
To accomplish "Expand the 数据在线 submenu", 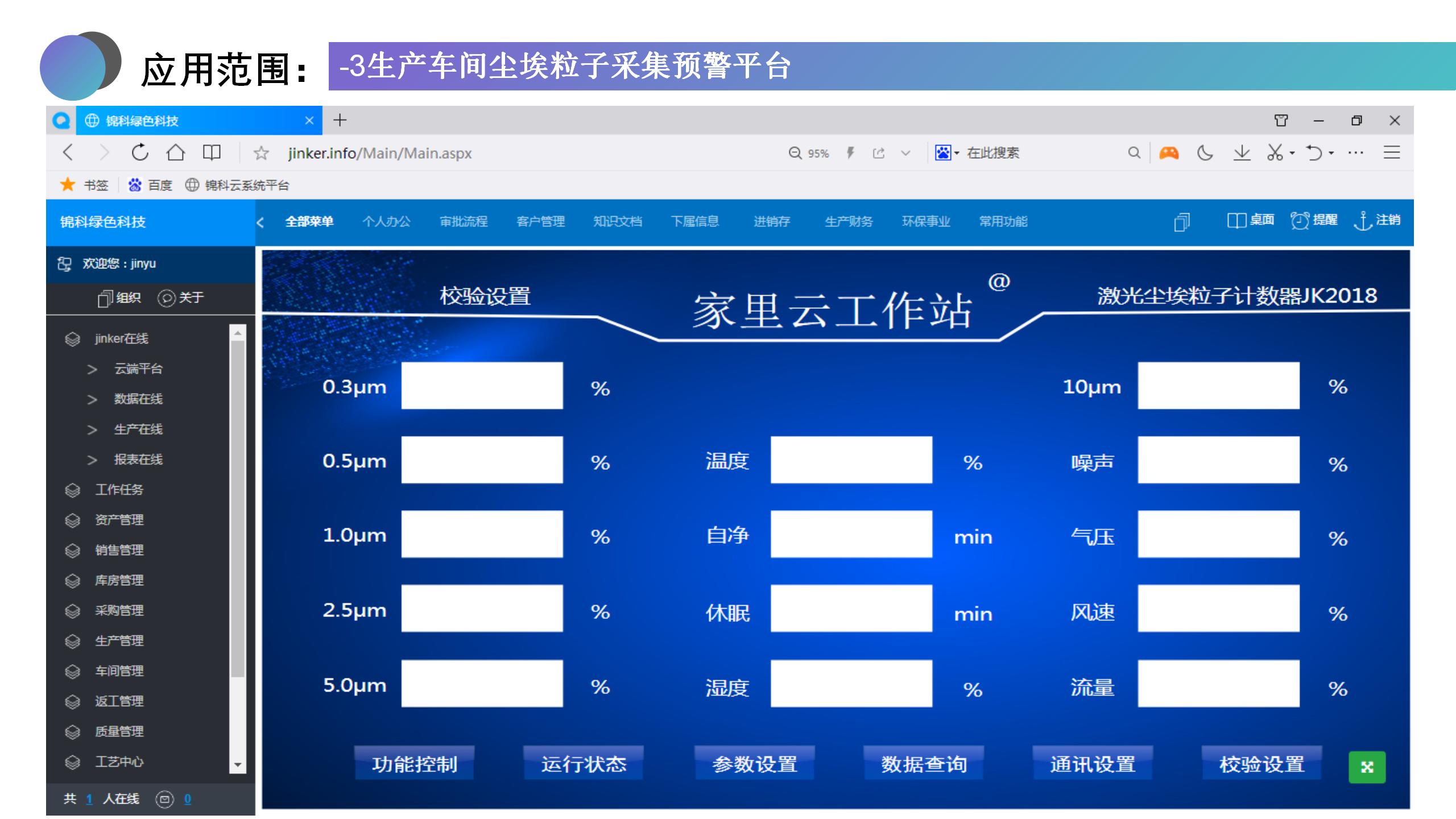I will [x=138, y=399].
